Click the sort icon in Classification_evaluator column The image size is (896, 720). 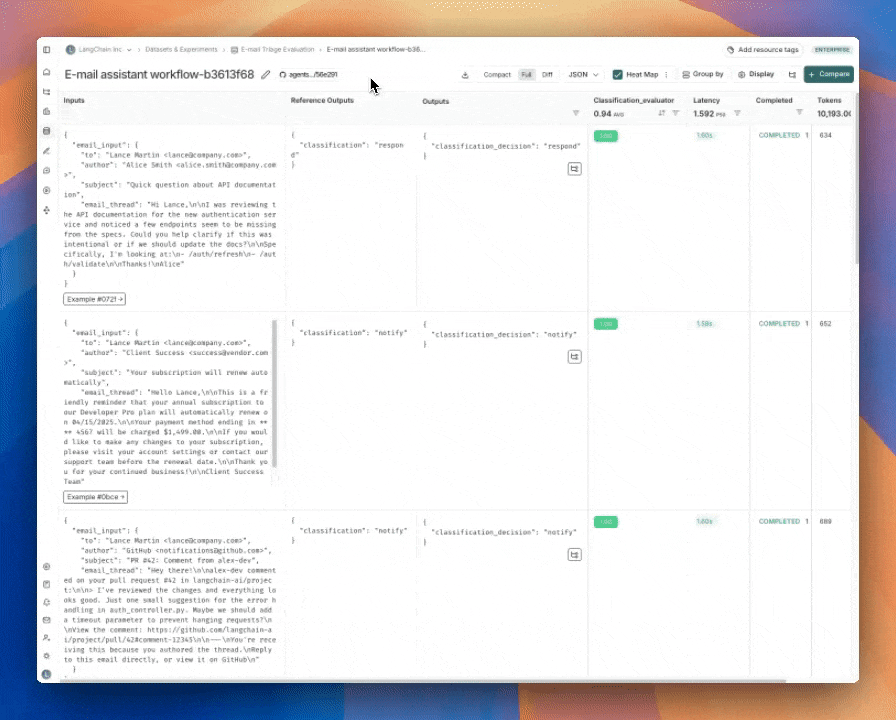tap(662, 113)
